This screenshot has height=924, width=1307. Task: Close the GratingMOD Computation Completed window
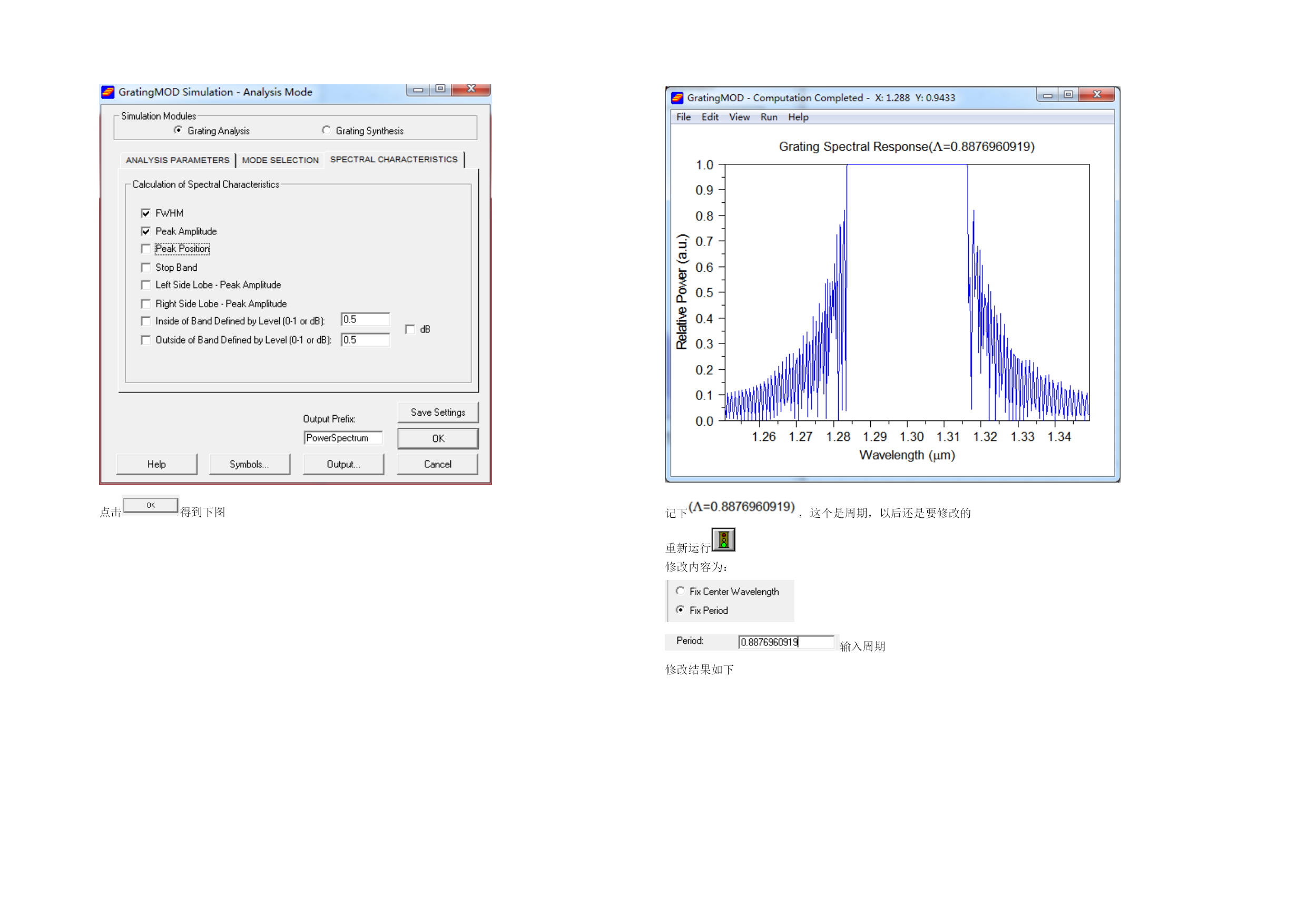coord(1097,94)
